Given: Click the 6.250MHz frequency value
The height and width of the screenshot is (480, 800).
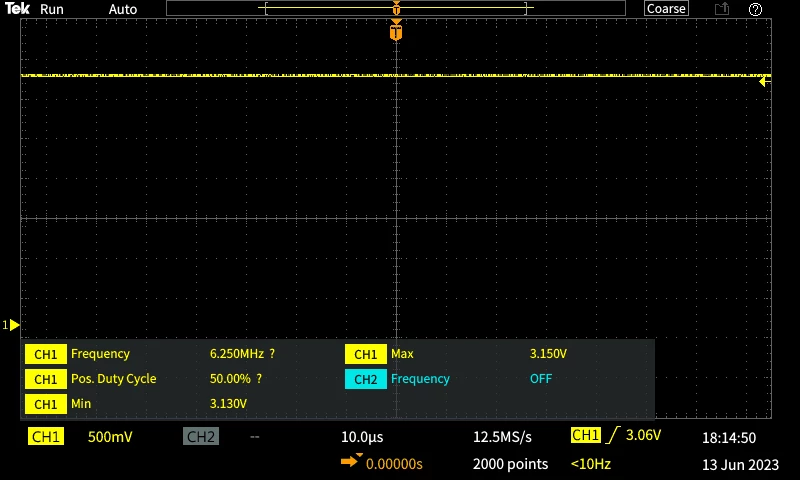Looking at the screenshot, I should [x=237, y=353].
